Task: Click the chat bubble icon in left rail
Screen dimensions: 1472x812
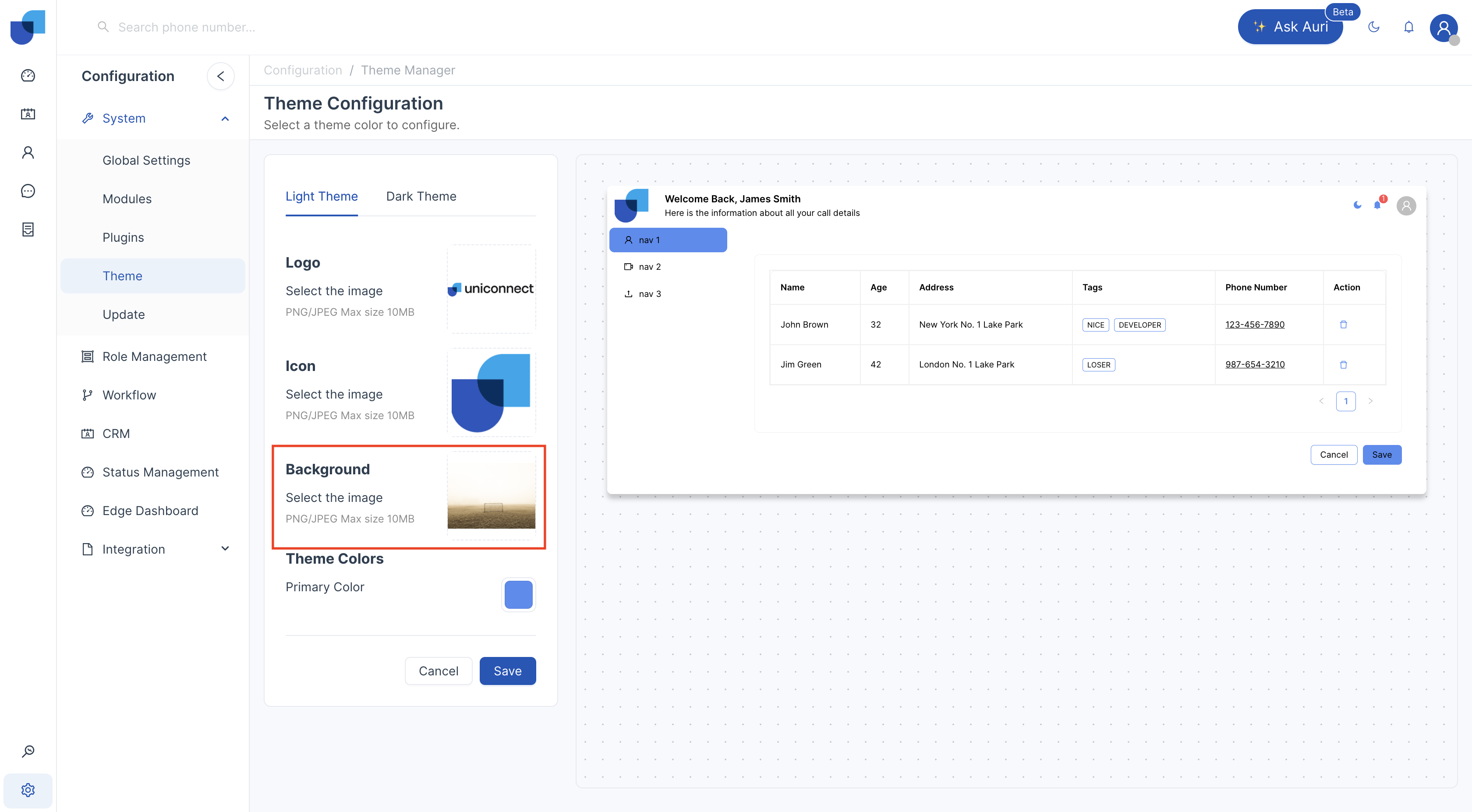Action: coord(28,191)
